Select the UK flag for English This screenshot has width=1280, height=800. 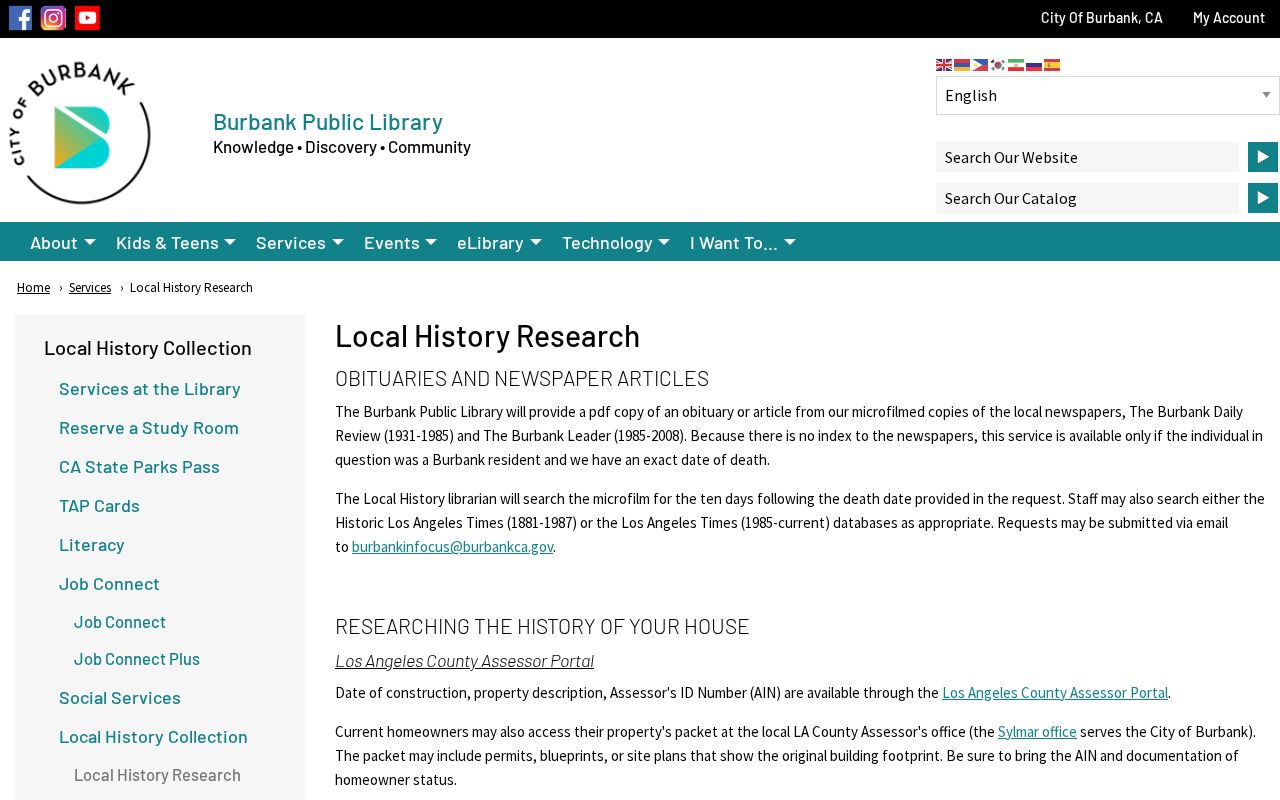click(944, 65)
